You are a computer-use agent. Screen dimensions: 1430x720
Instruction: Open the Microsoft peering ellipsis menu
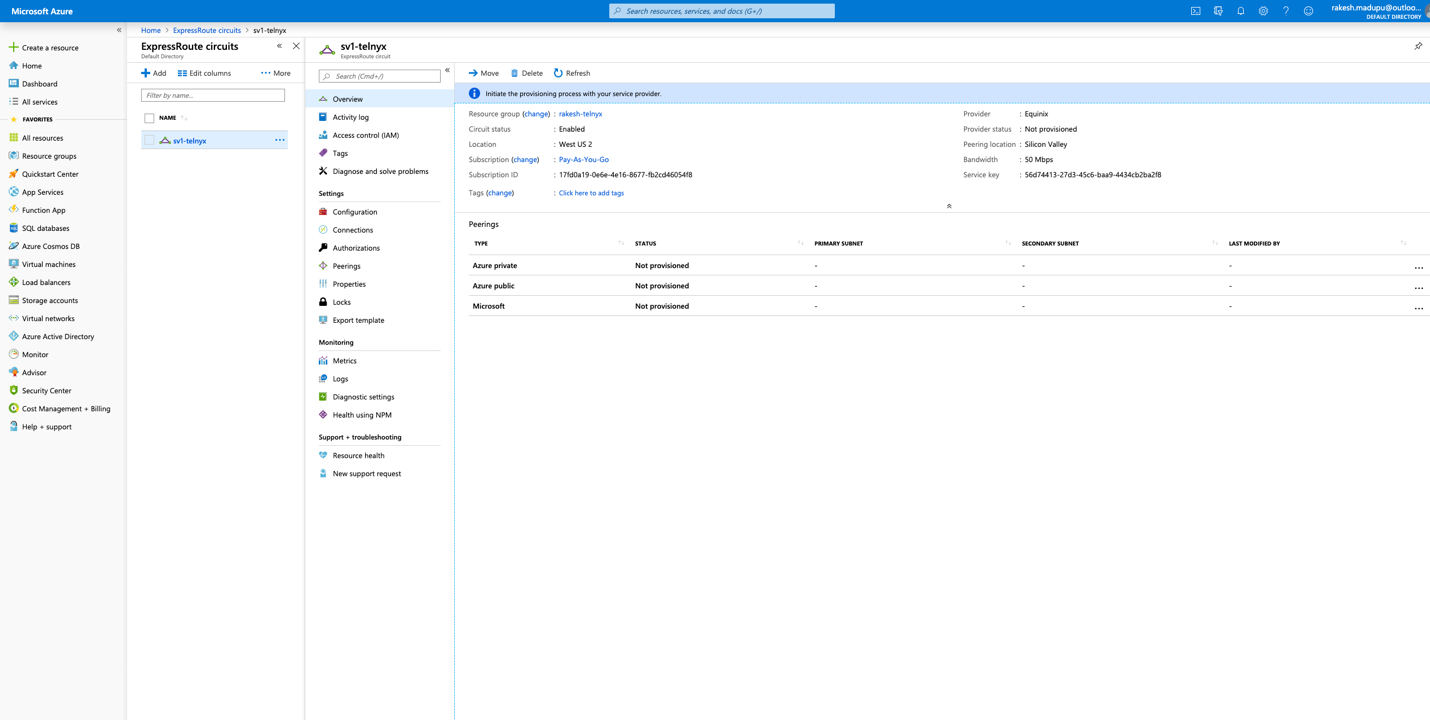tap(1418, 308)
